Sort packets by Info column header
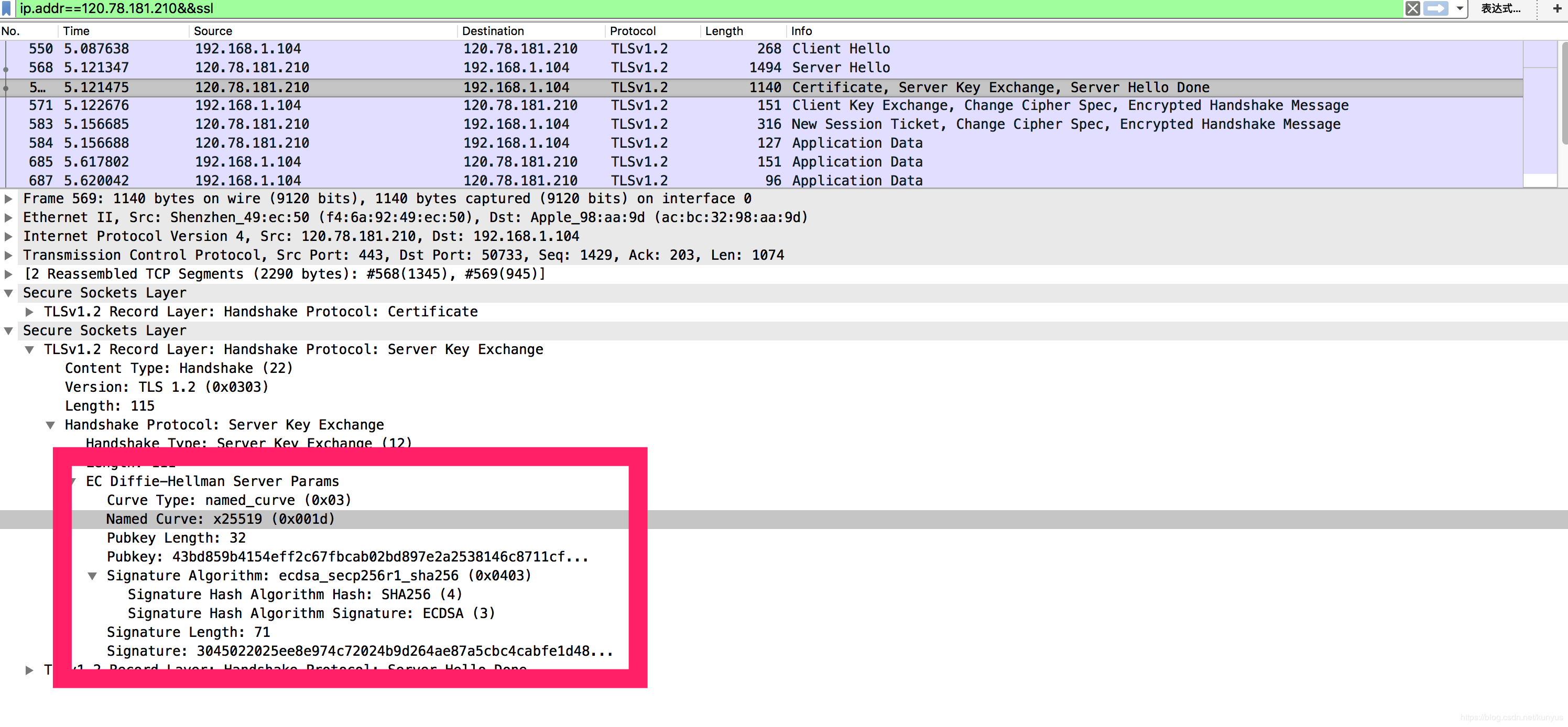Screen dimensions: 1568x727 pos(801,31)
